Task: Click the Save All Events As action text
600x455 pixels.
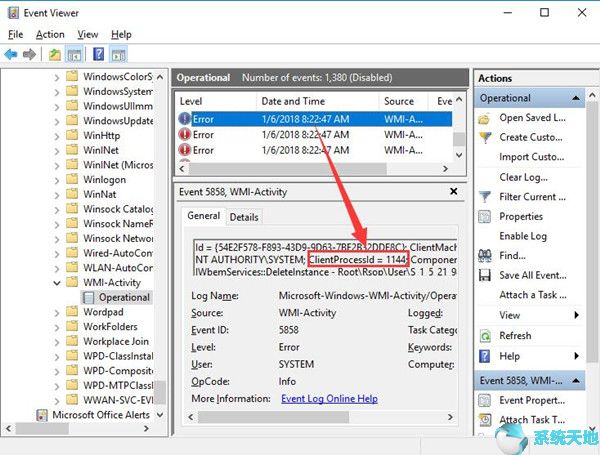Action: click(x=533, y=275)
